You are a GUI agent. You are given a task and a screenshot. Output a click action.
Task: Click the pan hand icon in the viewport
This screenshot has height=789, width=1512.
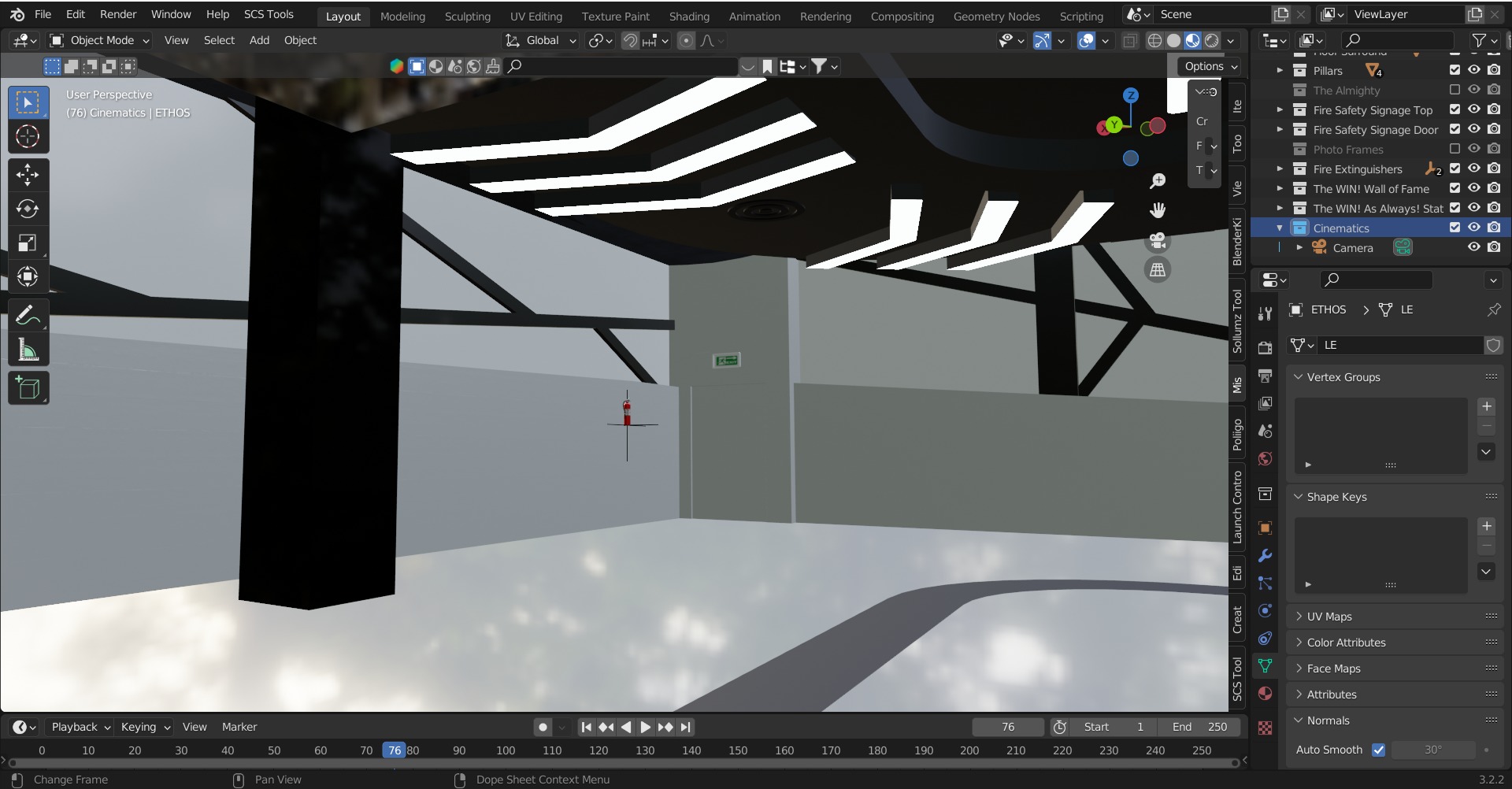point(1158,210)
